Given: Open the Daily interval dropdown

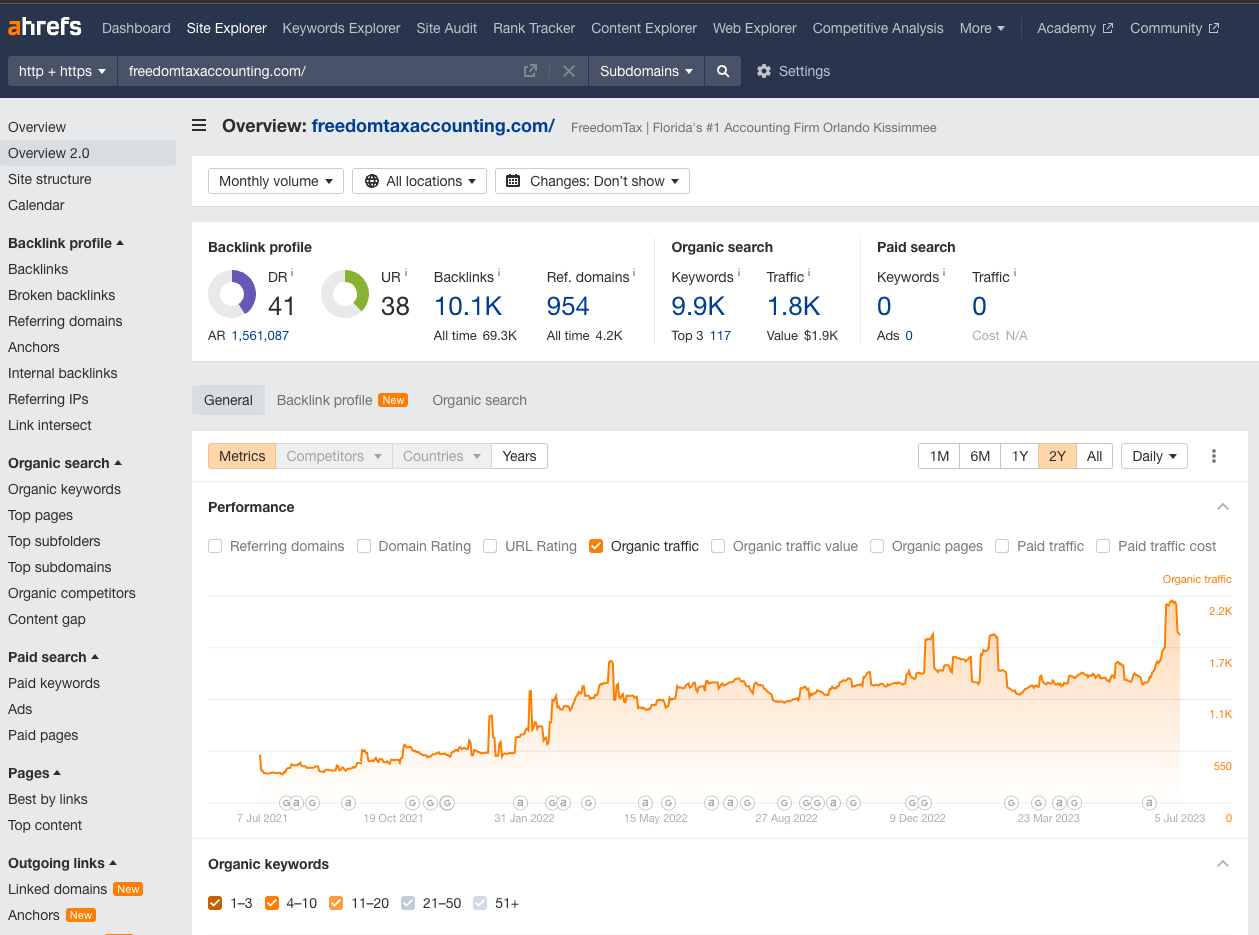Looking at the screenshot, I should (1154, 456).
